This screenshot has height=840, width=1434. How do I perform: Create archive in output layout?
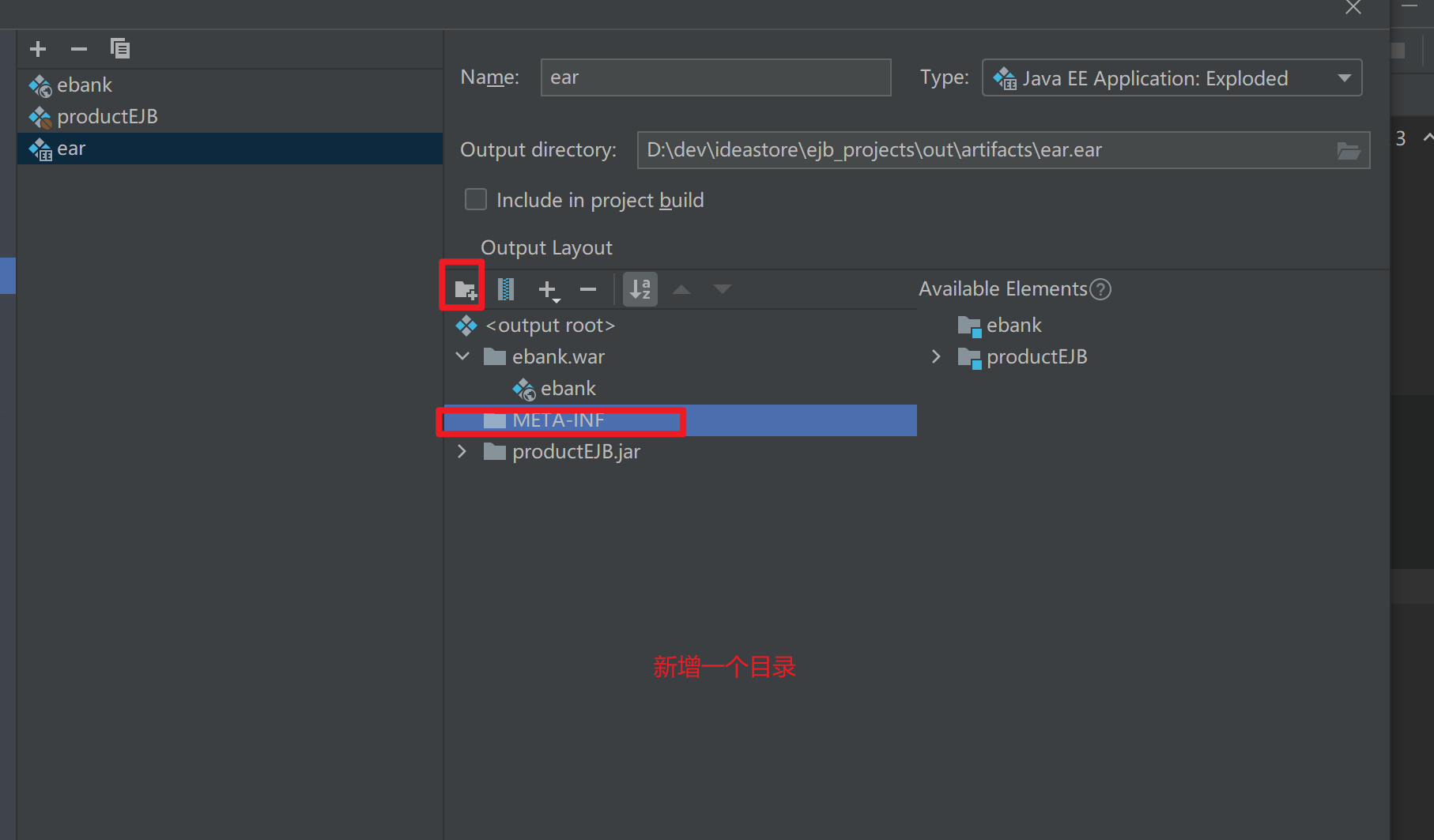pos(506,289)
